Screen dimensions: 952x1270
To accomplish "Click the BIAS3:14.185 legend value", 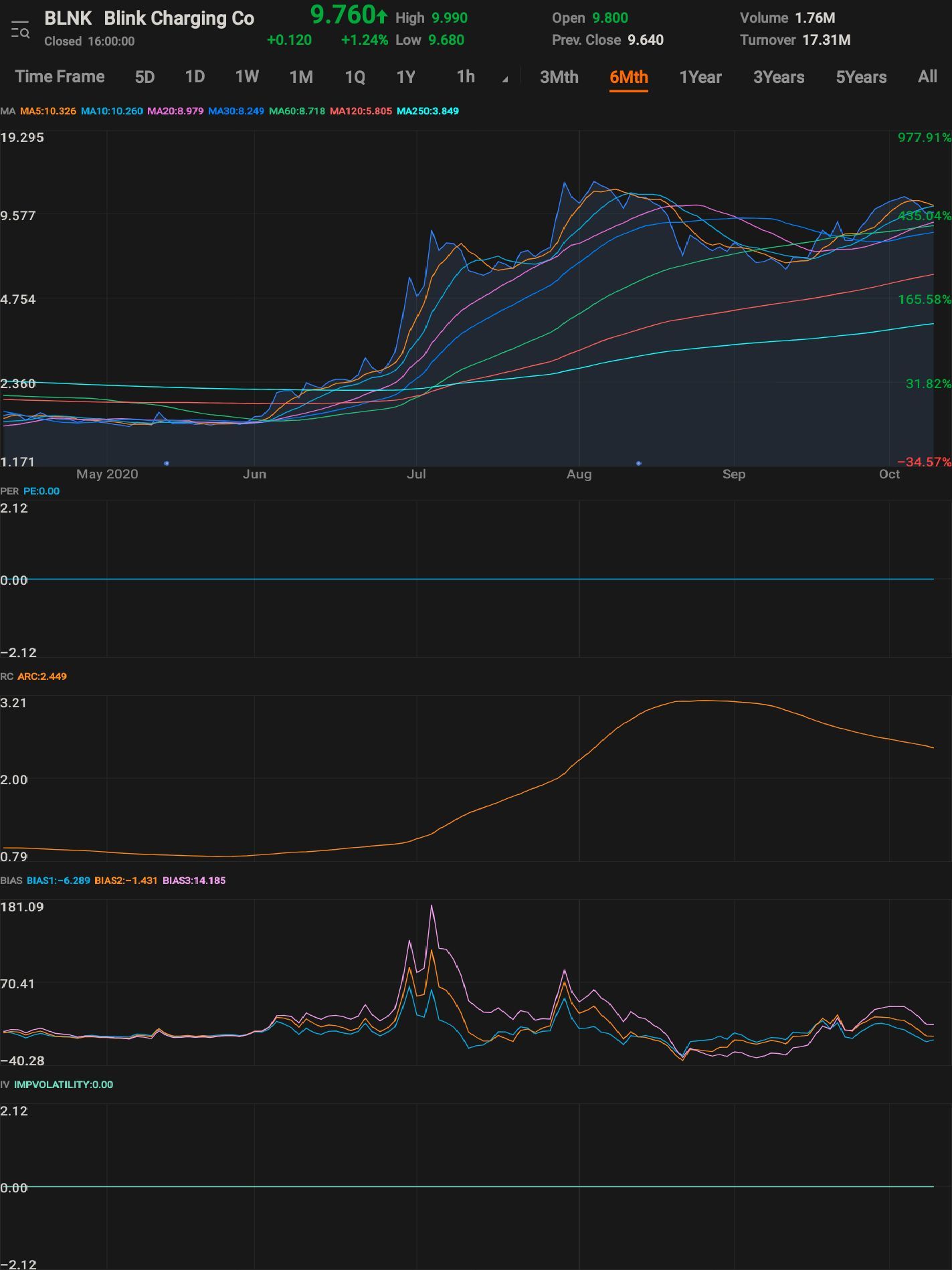I will click(x=194, y=881).
